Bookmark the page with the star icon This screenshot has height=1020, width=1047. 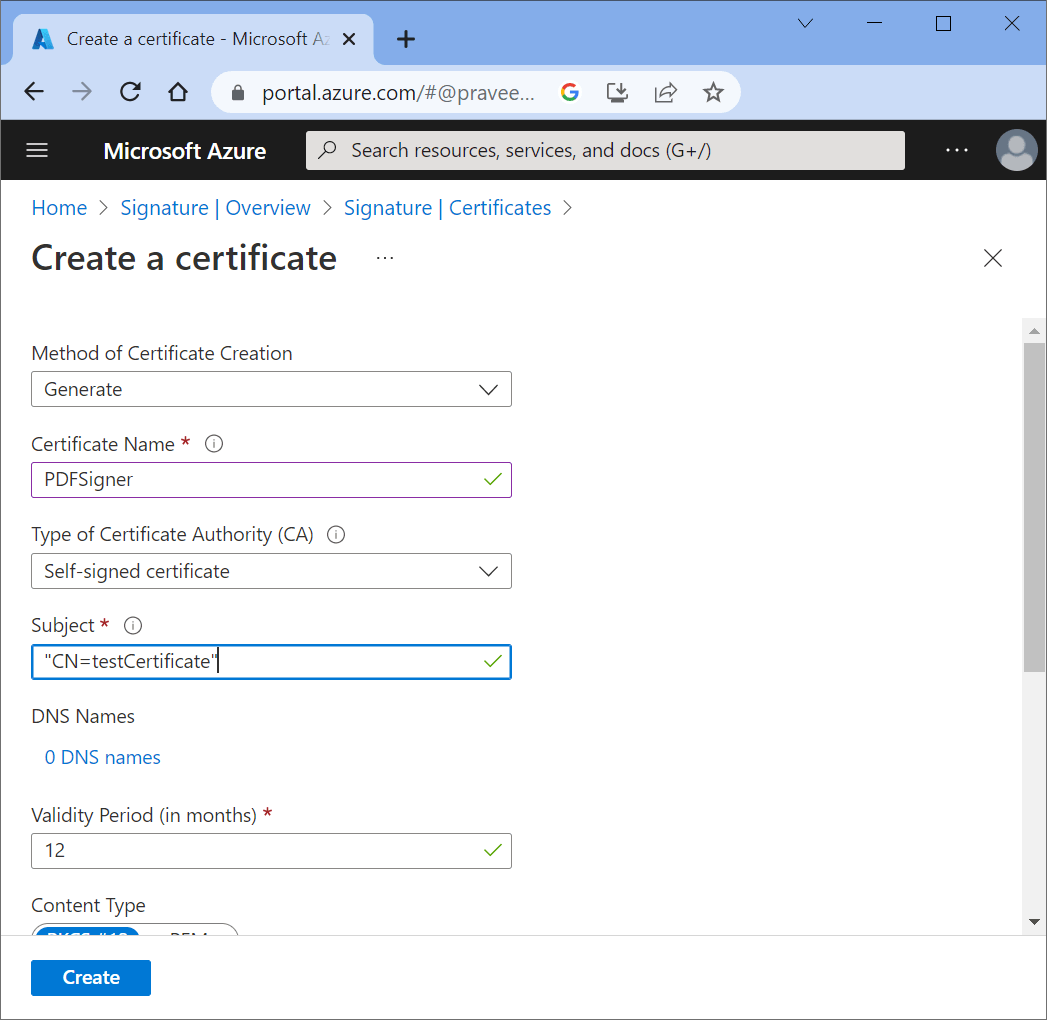click(x=713, y=91)
